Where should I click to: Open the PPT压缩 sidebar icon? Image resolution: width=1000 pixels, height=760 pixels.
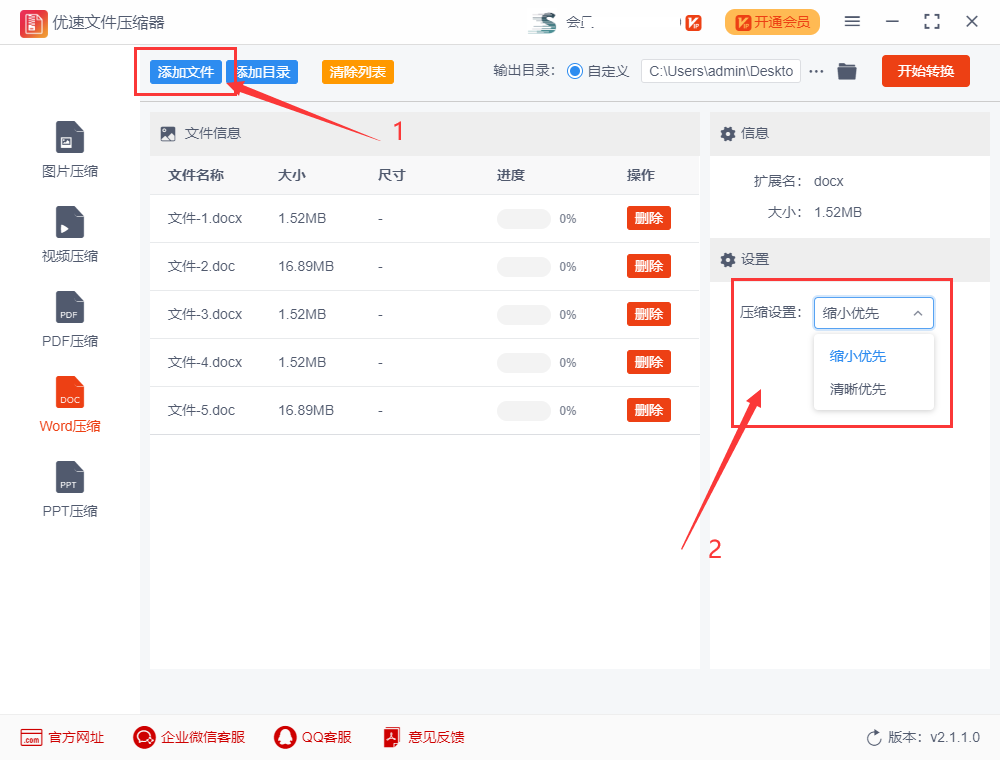pyautogui.click(x=70, y=476)
